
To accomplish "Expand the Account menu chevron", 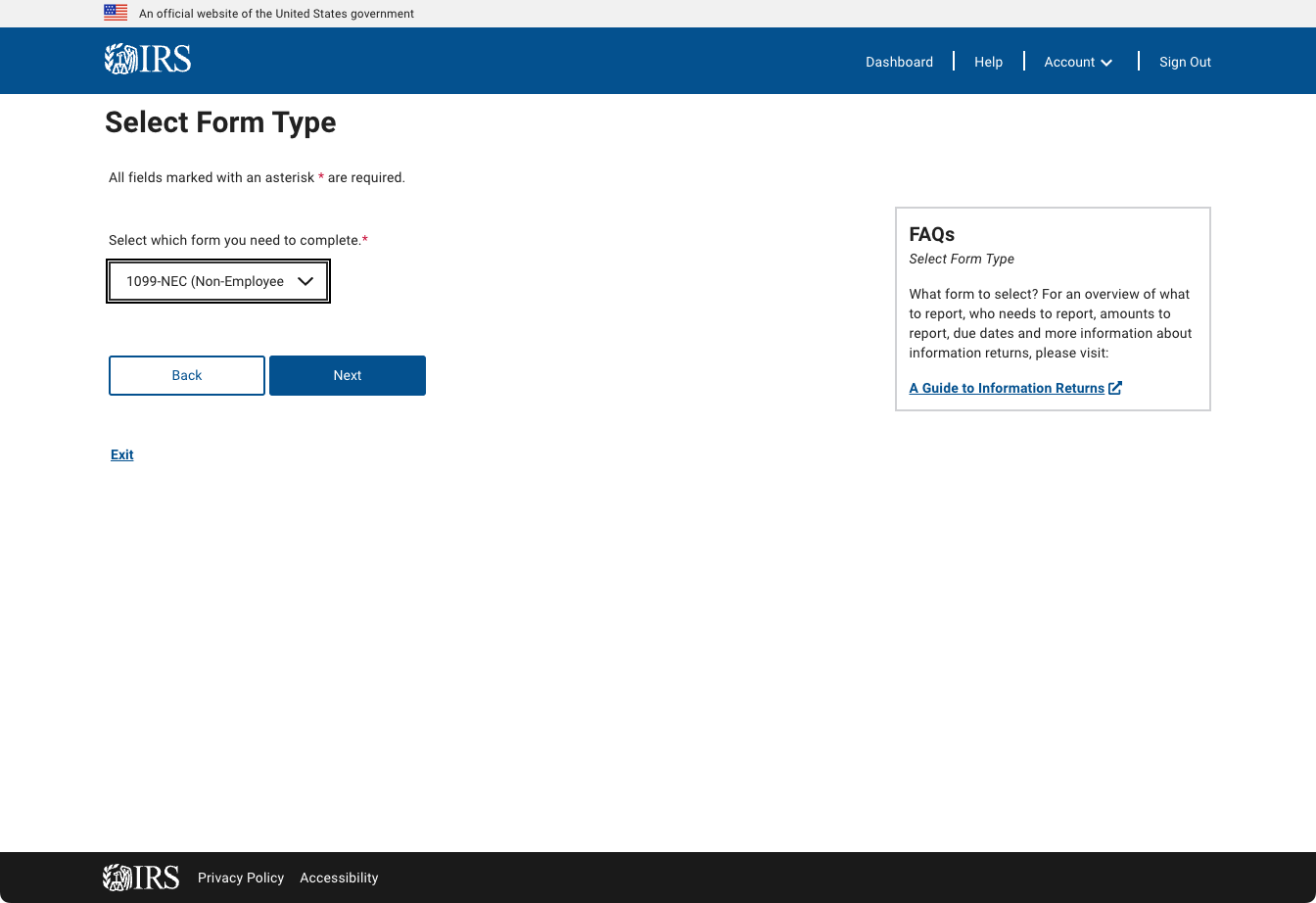I will [x=1106, y=63].
